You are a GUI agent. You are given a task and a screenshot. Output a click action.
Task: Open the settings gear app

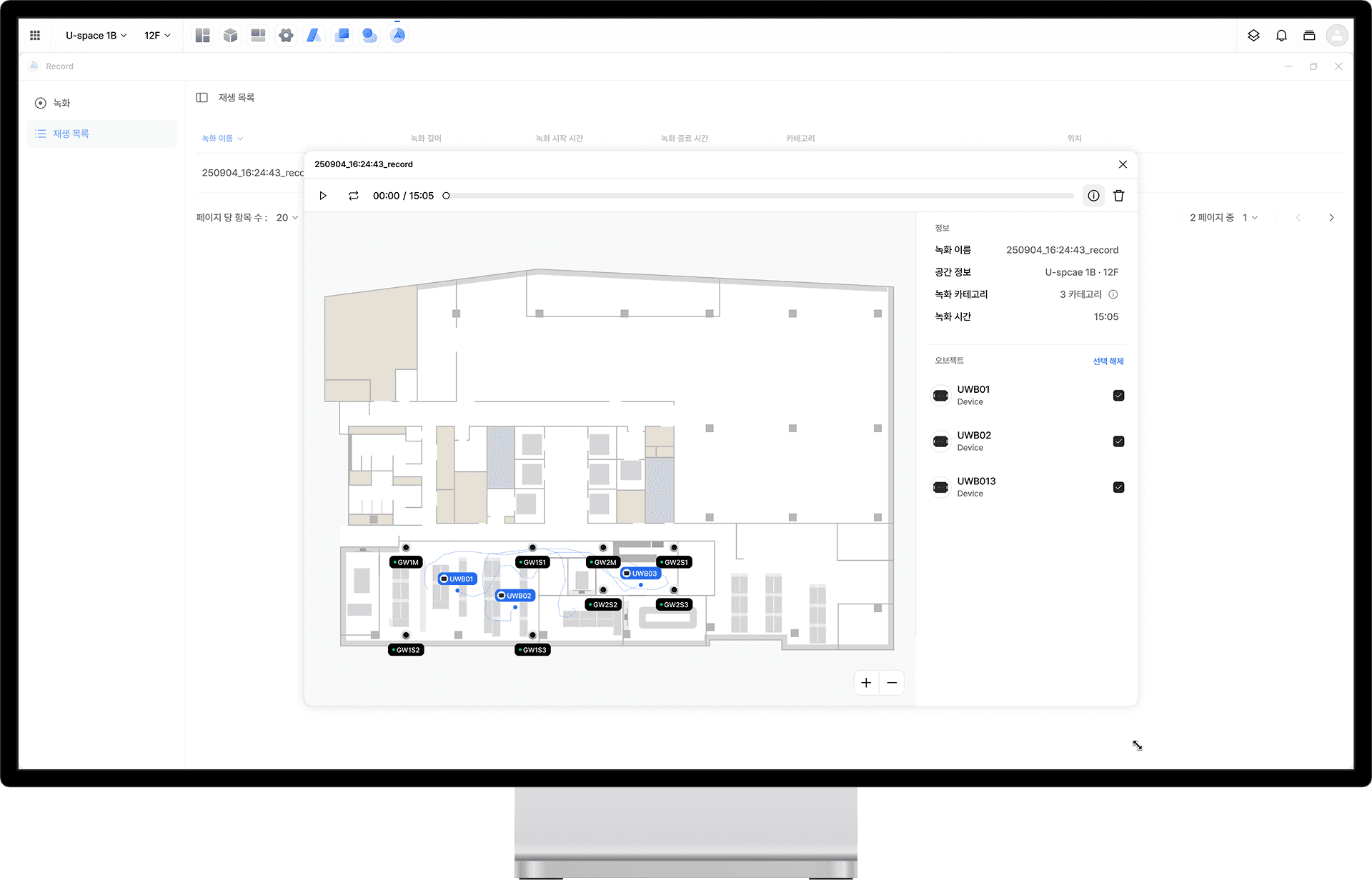point(286,35)
